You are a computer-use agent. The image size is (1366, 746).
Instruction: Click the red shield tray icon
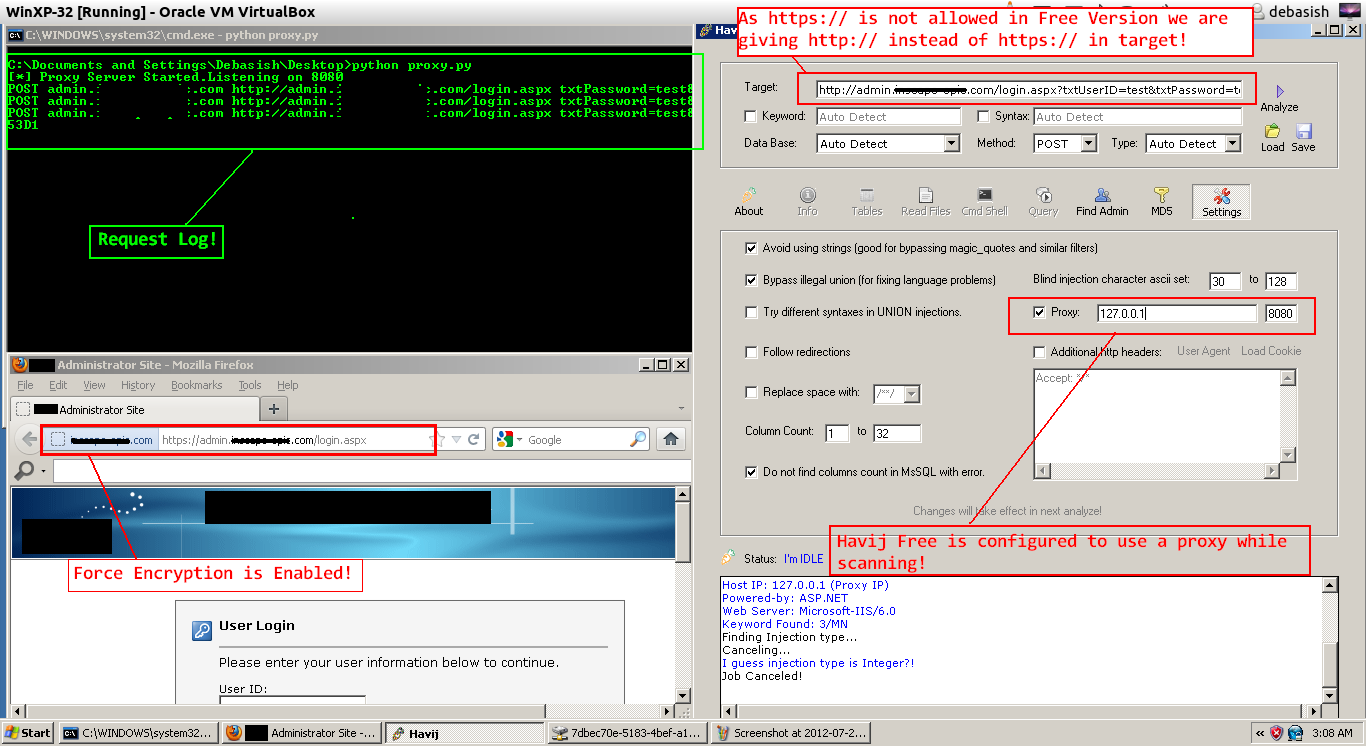point(1276,733)
